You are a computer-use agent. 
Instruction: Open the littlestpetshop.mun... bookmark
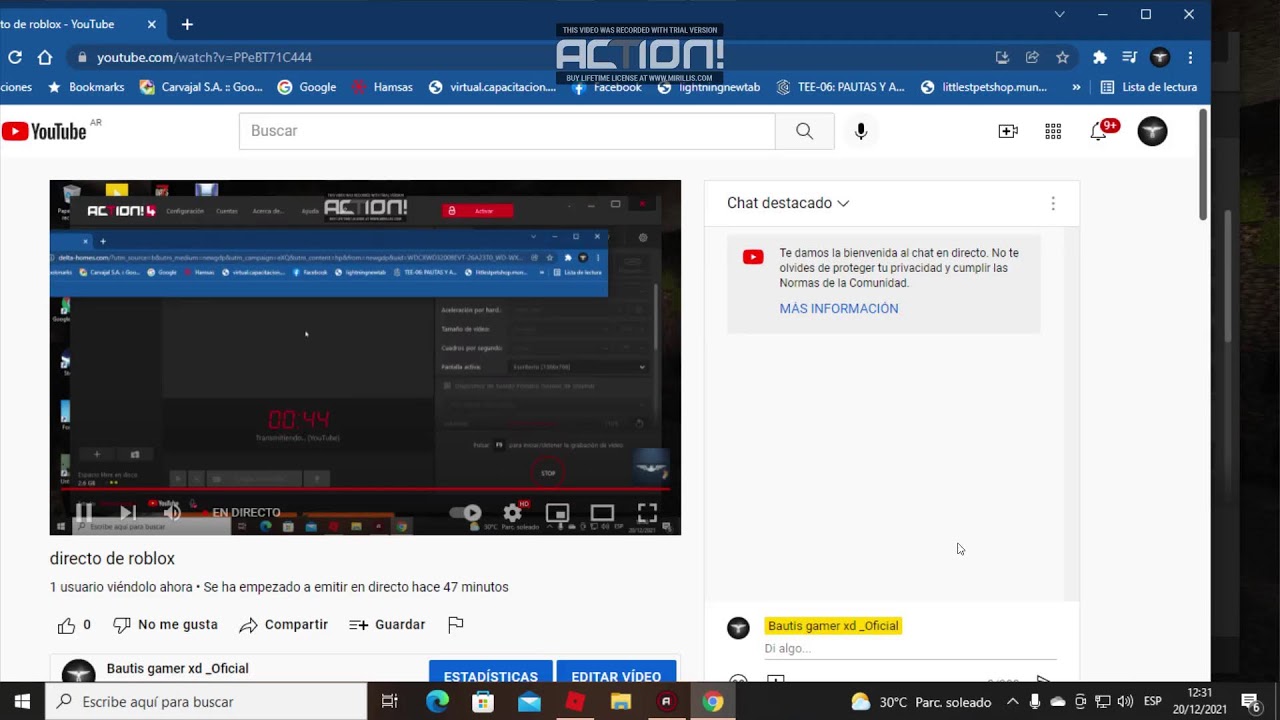983,87
